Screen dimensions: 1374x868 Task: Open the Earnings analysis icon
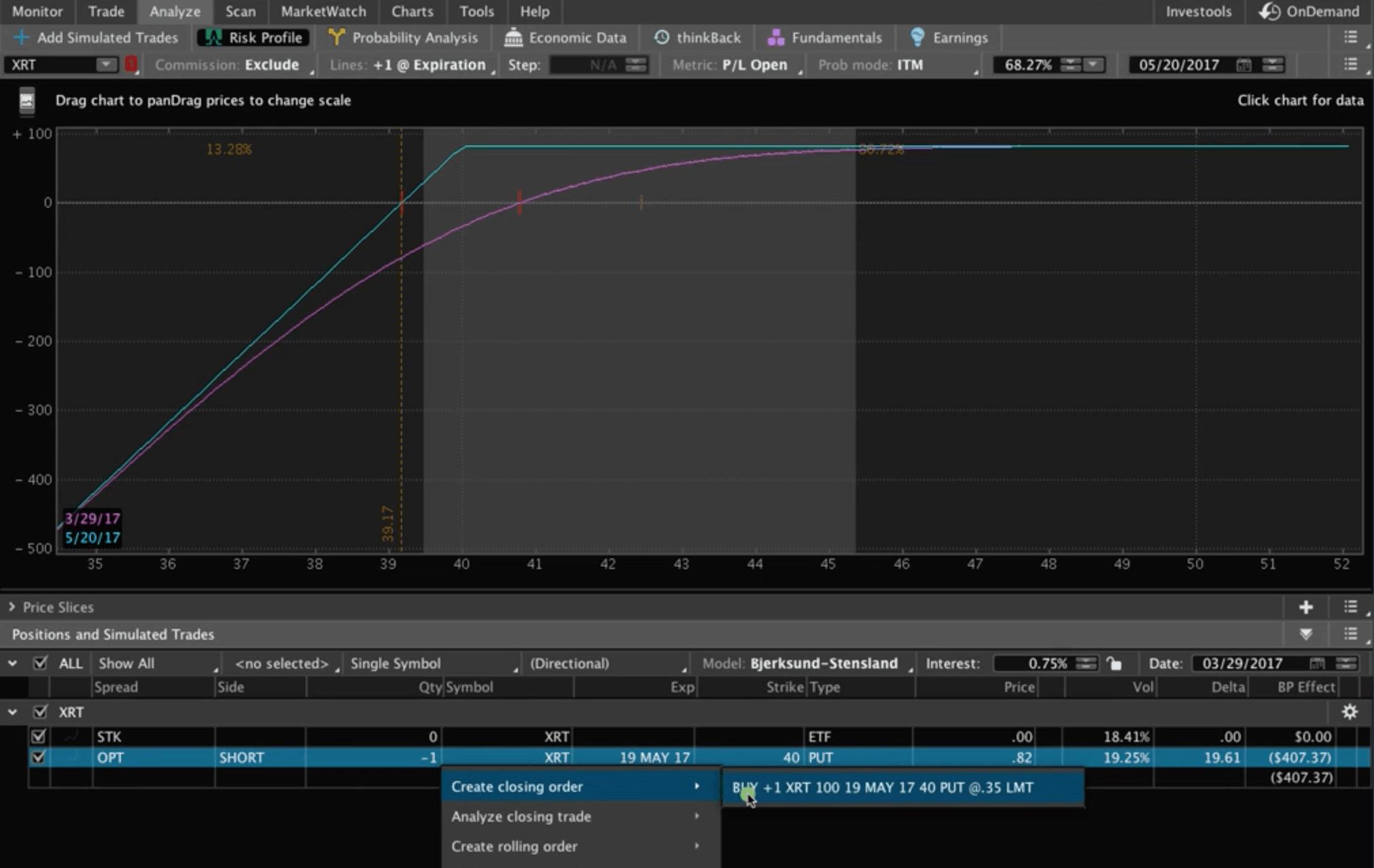click(x=917, y=37)
